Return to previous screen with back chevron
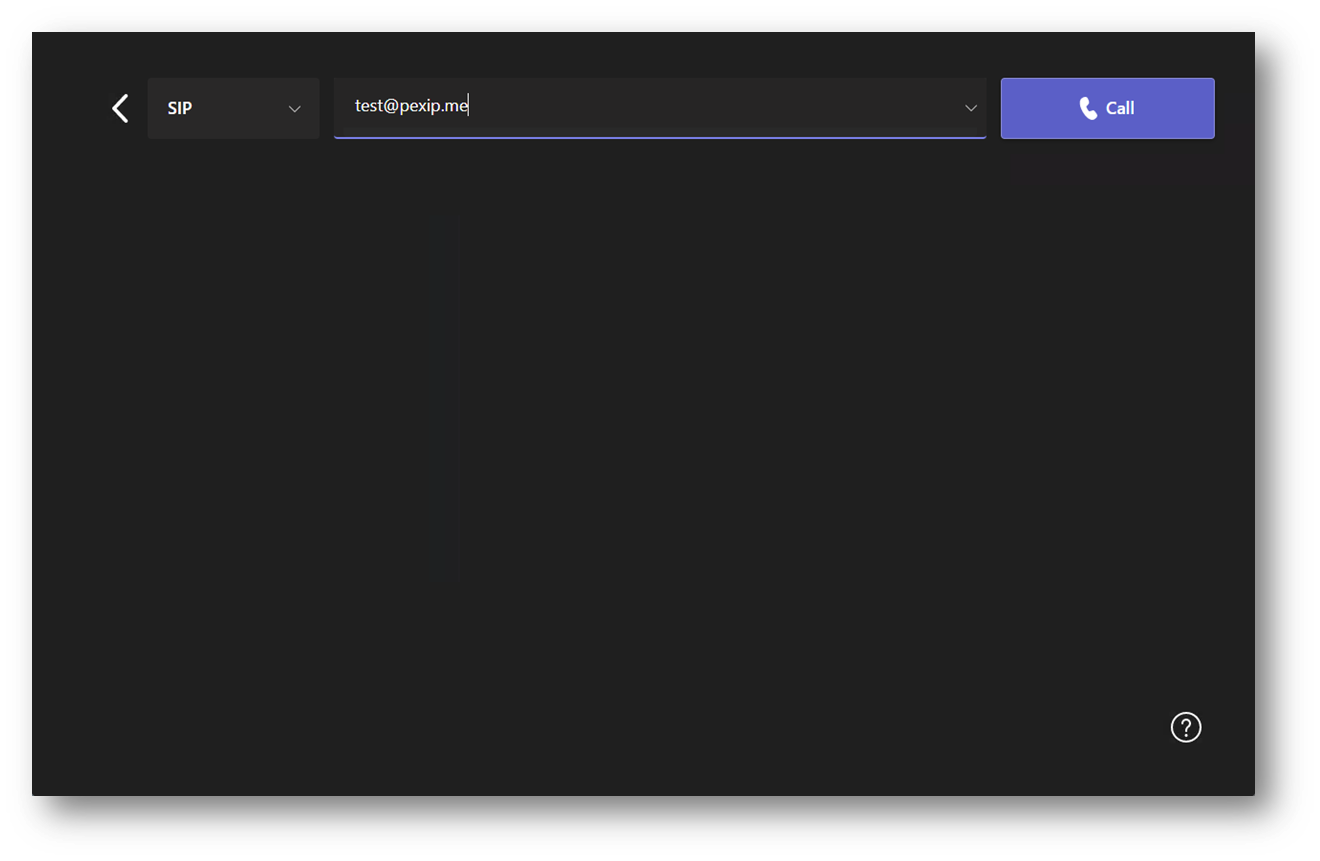 click(x=120, y=108)
